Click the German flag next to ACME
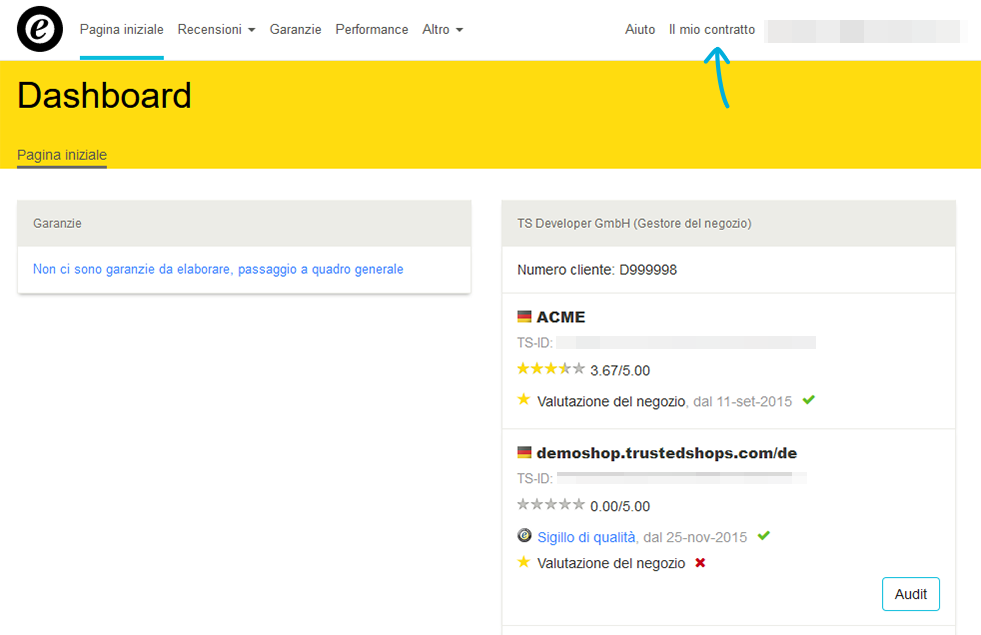The height and width of the screenshot is (635, 981). coord(524,317)
